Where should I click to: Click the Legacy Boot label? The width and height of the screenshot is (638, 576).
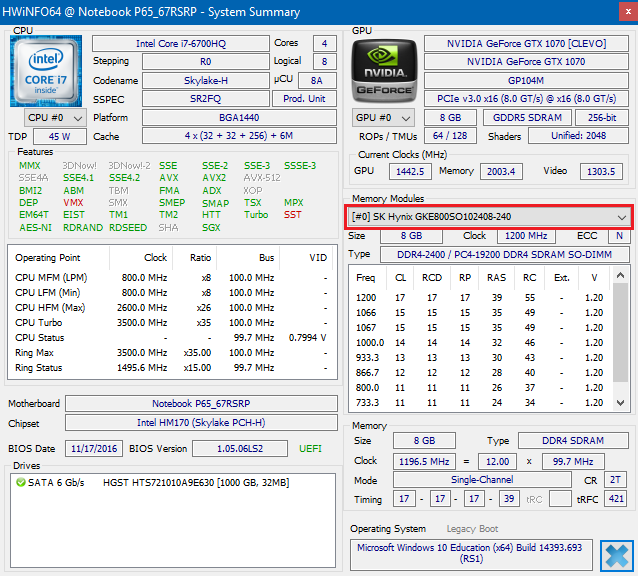pos(472,529)
